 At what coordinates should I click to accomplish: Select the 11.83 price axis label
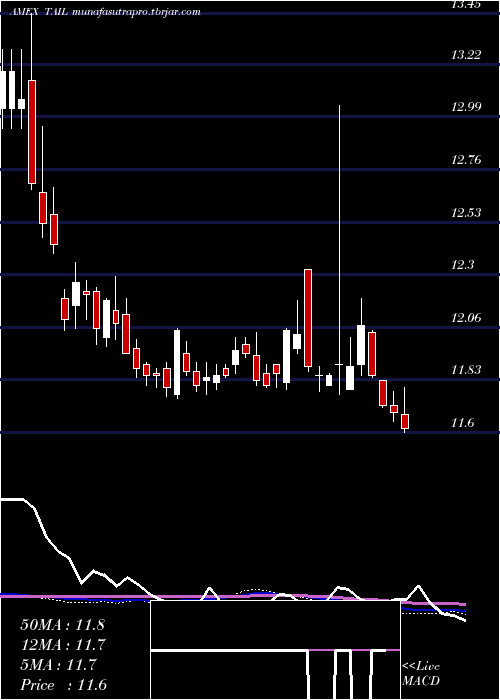tap(466, 370)
